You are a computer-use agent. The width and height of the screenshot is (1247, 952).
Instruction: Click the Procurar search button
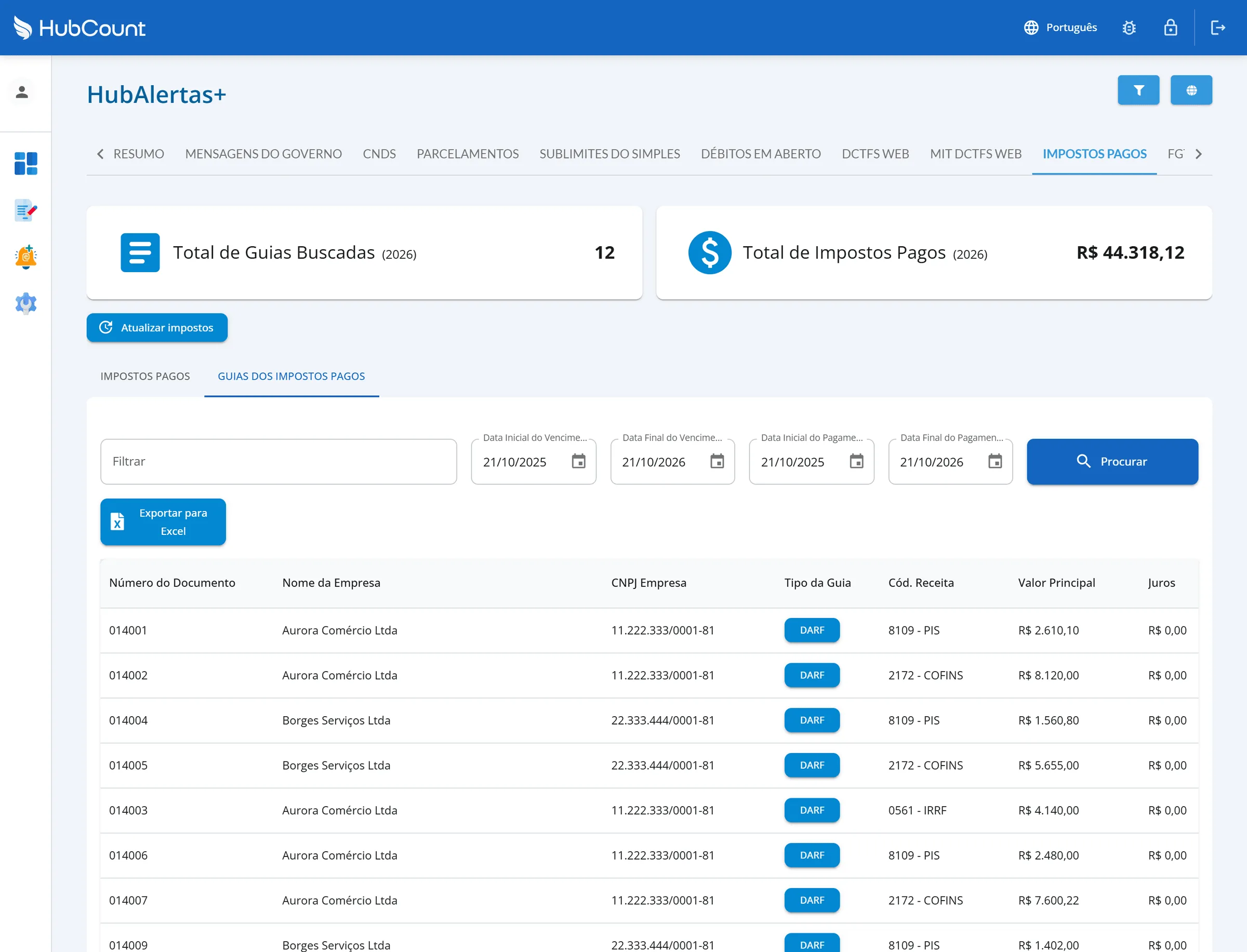point(1112,461)
